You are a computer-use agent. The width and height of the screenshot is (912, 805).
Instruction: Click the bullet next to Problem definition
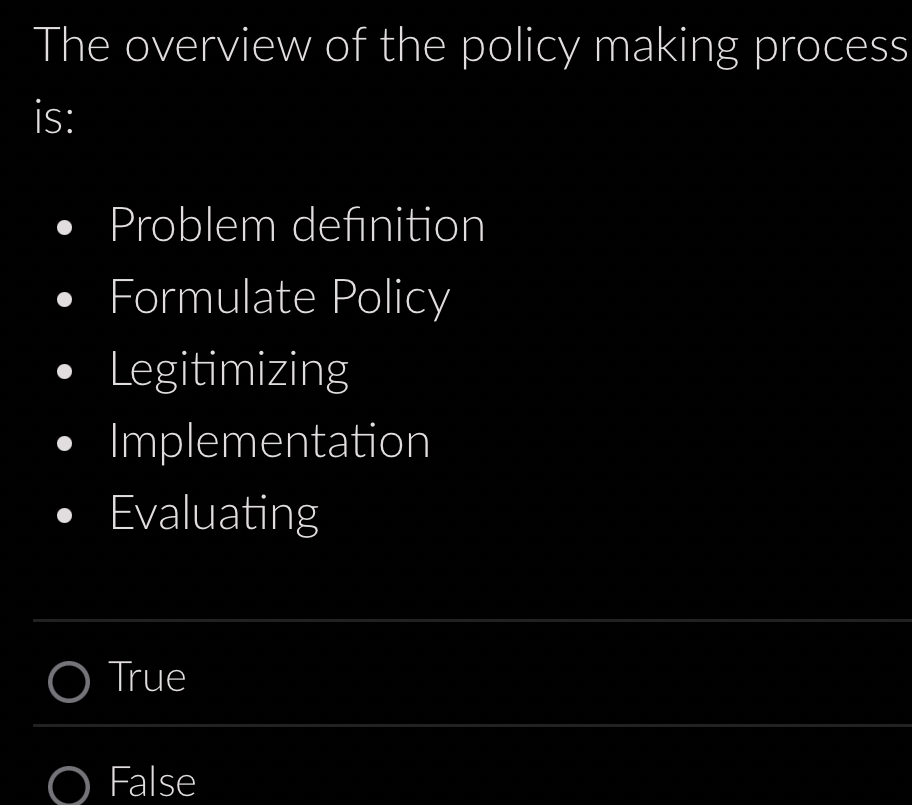pos(64,227)
